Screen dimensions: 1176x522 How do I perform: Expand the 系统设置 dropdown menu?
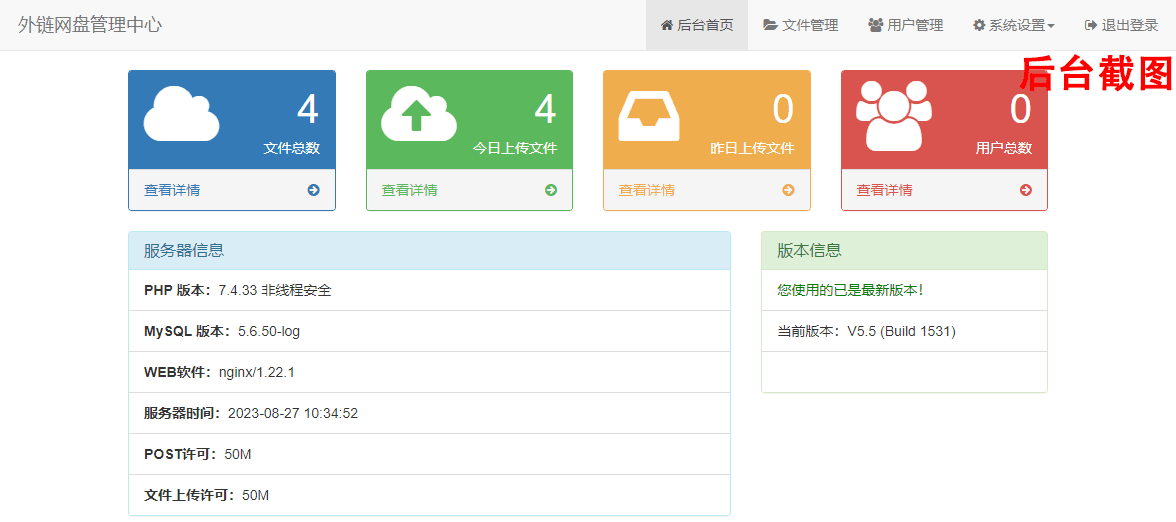click(1014, 26)
